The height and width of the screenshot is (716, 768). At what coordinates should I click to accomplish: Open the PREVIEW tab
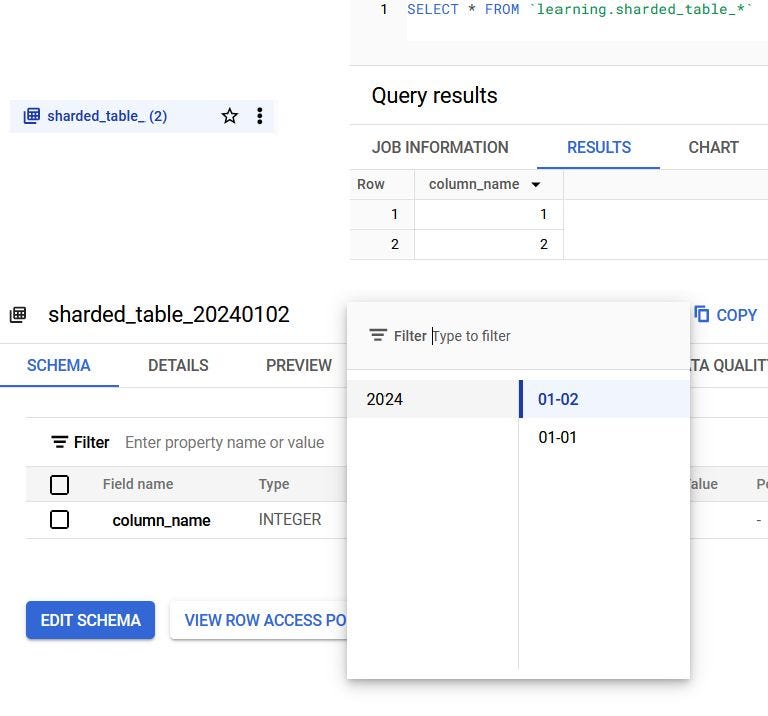tap(299, 365)
